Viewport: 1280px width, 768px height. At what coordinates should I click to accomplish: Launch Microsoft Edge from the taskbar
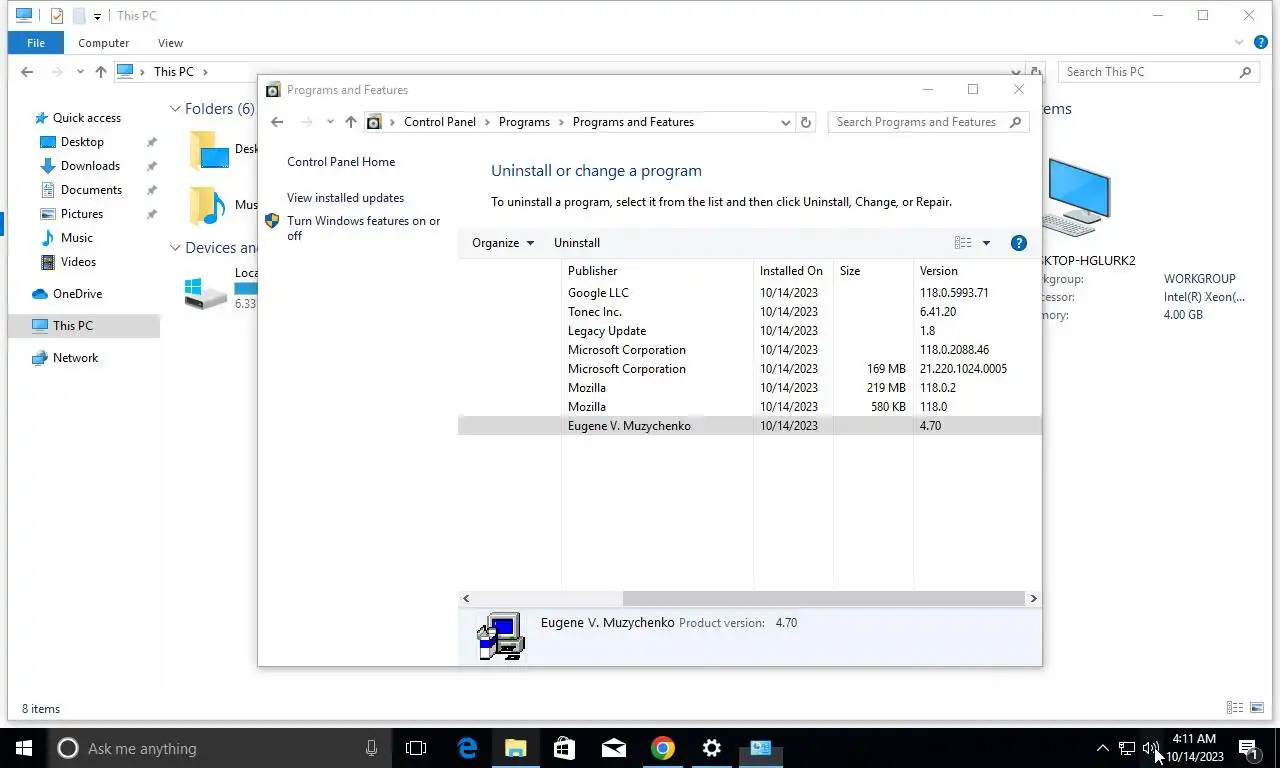[x=467, y=748]
